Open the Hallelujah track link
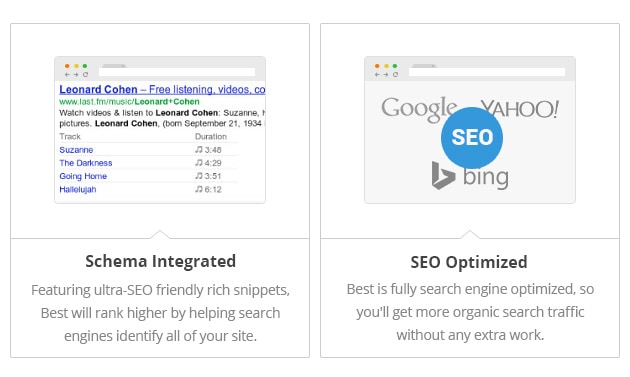 (78, 189)
